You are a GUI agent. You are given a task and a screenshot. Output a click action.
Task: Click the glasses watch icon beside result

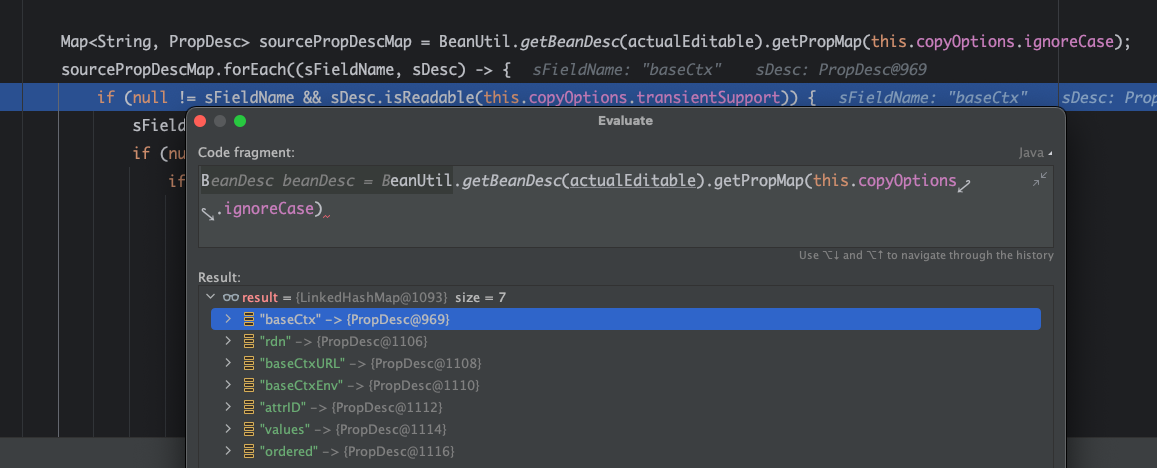pyautogui.click(x=230, y=297)
